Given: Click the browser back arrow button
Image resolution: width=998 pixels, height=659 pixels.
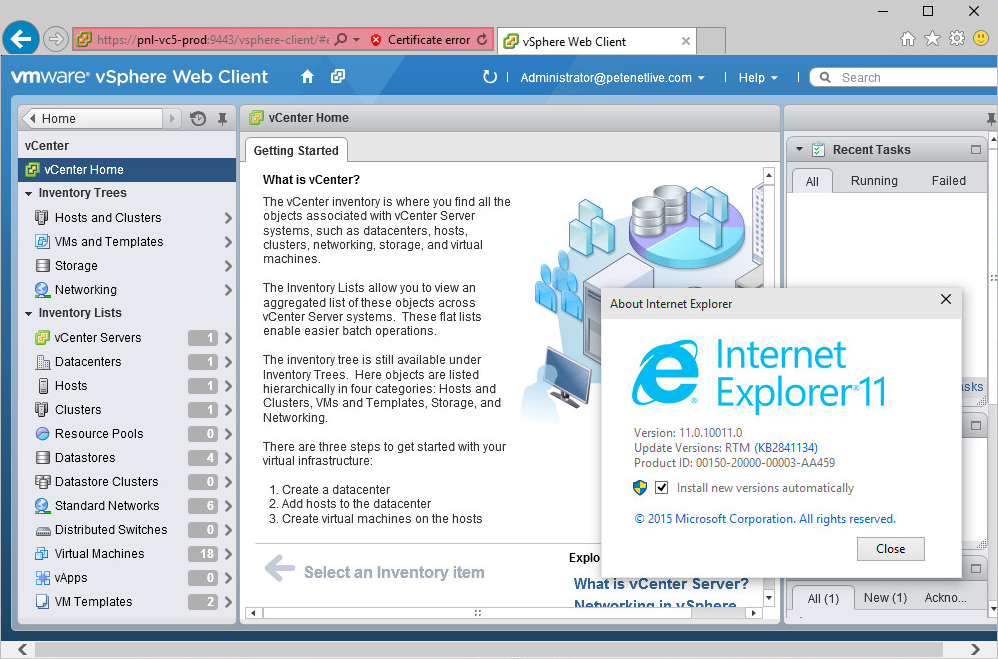Looking at the screenshot, I should coord(21,39).
